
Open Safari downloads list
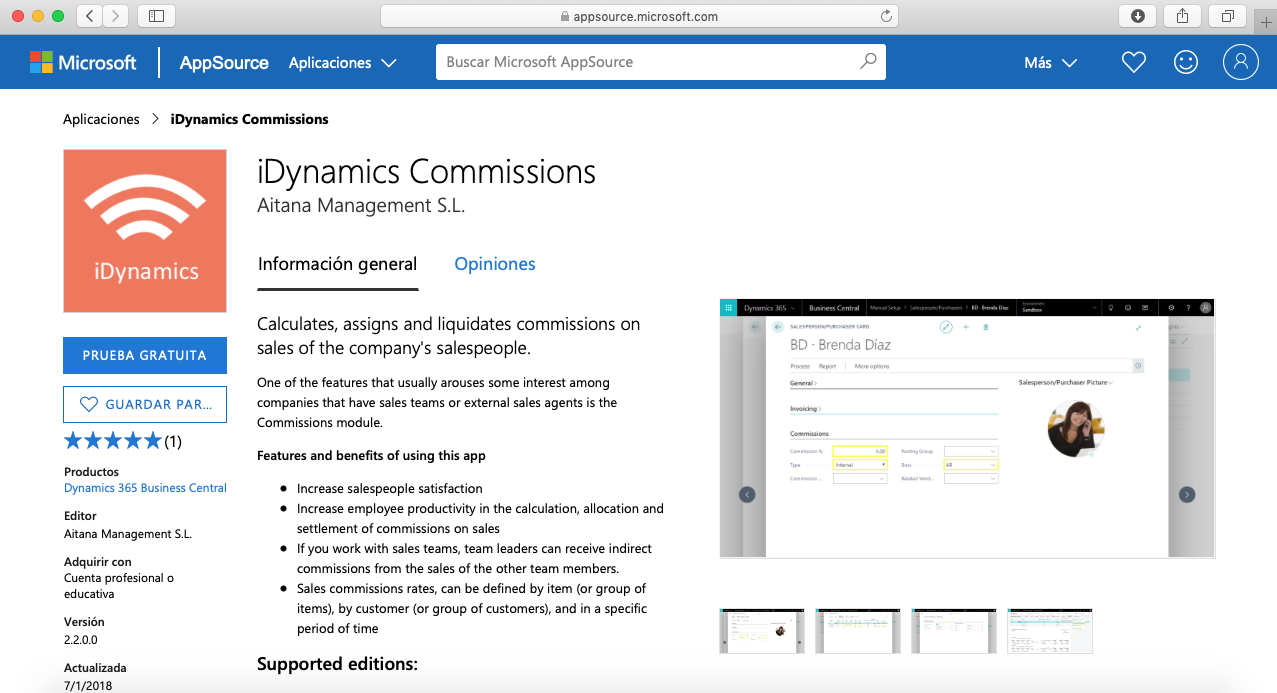(x=1137, y=16)
